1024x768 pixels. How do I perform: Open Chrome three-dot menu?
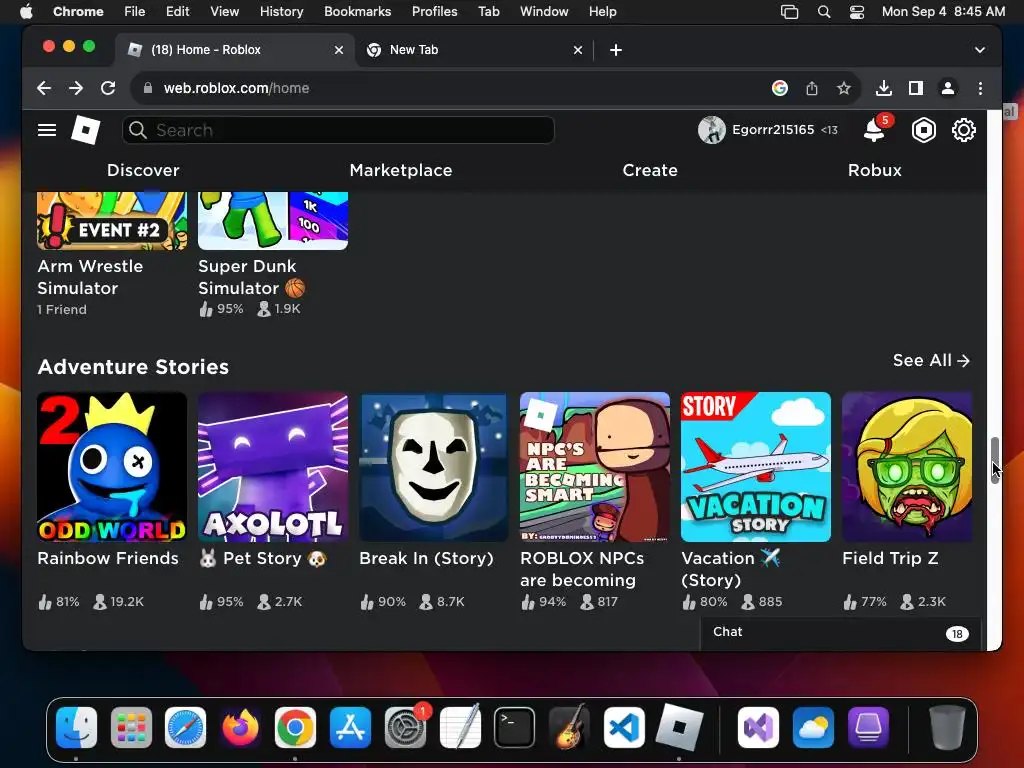tap(980, 88)
